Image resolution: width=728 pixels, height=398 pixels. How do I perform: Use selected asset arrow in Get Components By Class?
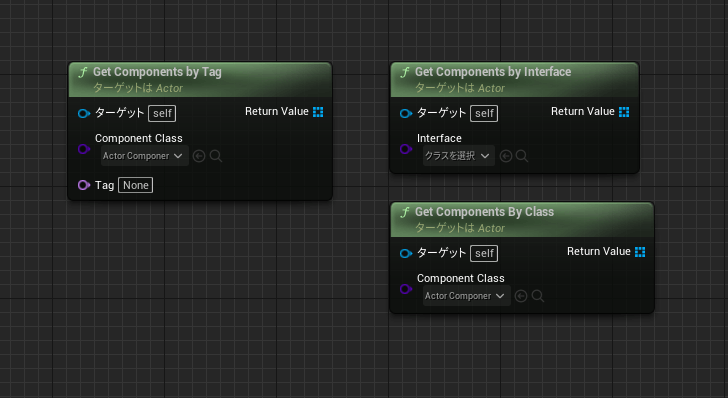521,296
